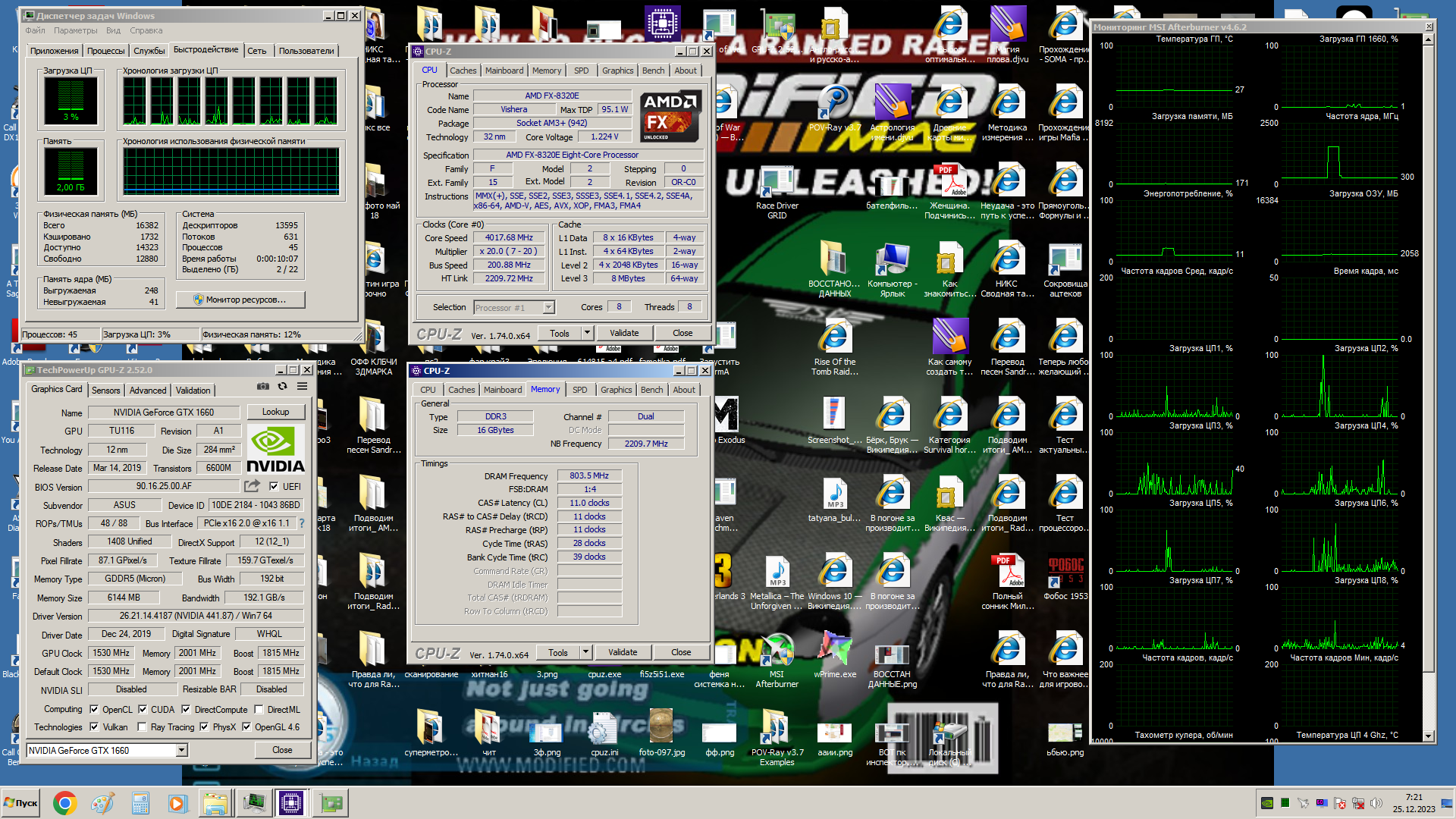
Task: Click Validate button in lower CPU-Z
Action: [x=622, y=652]
